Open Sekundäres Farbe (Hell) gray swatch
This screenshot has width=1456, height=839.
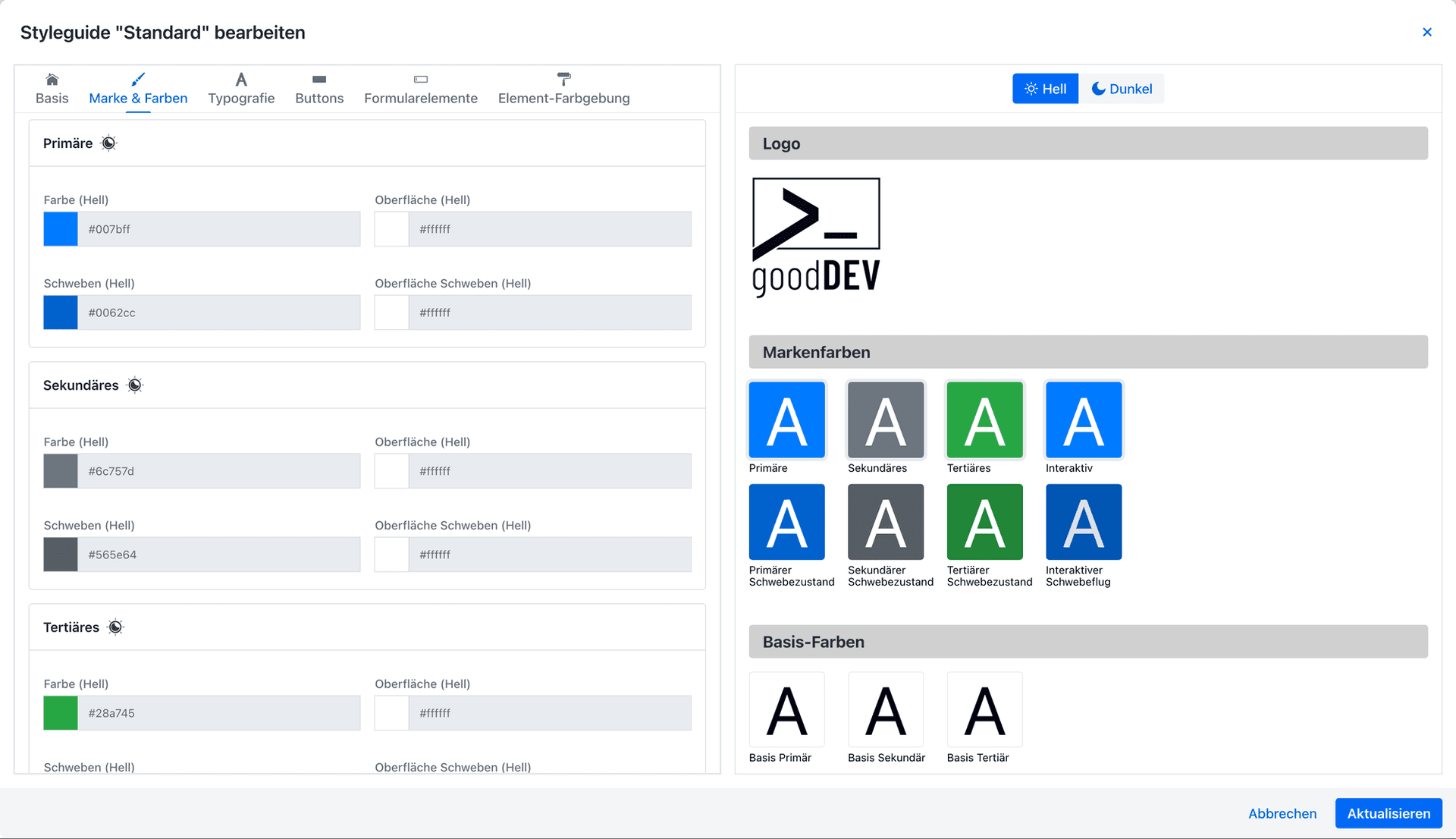point(61,471)
